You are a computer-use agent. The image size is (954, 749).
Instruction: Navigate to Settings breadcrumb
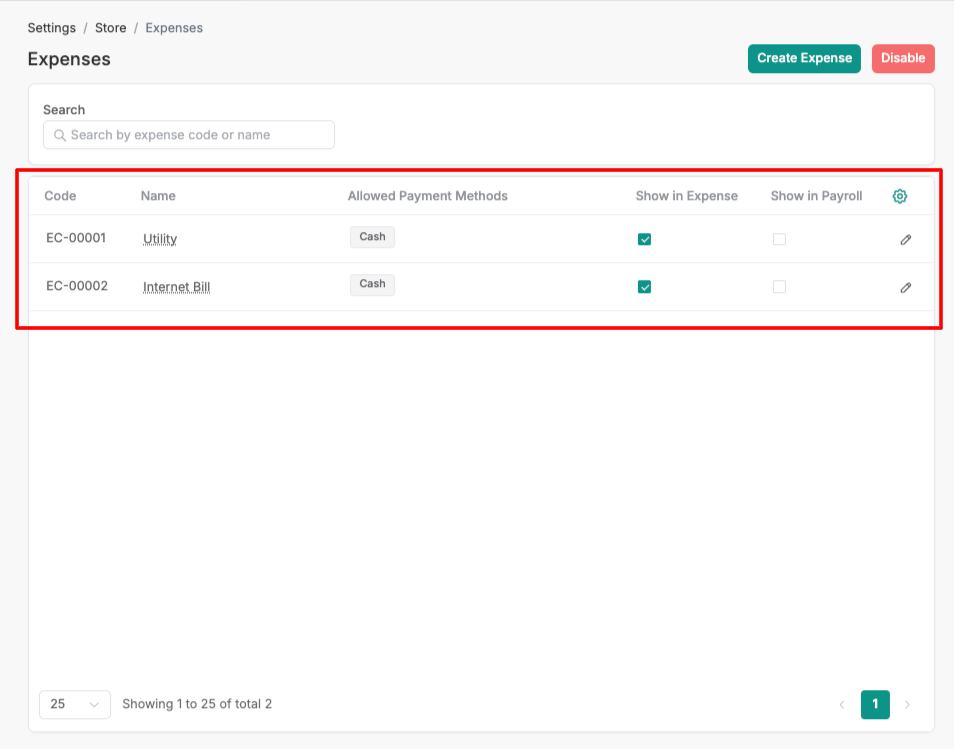[x=51, y=28]
